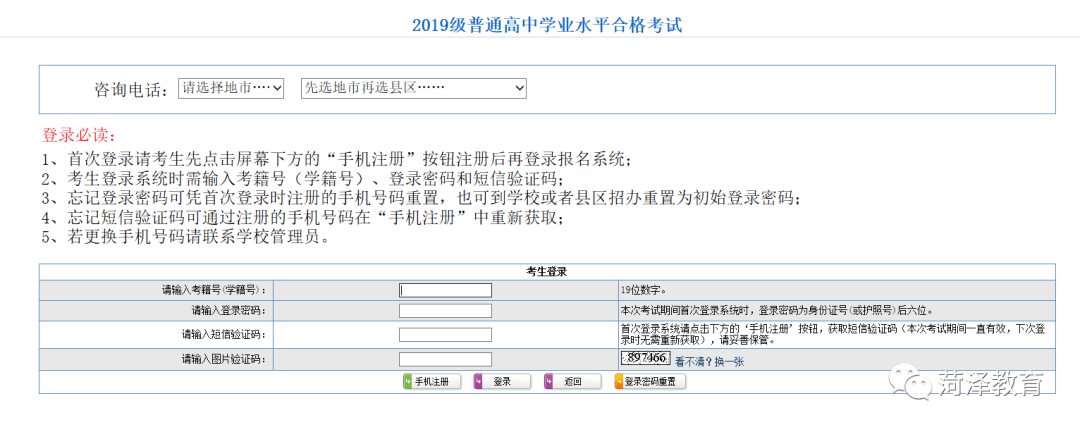Click instruction line 4 about 忘记短信验证码
The height and width of the screenshot is (432, 1080).
tap(303, 219)
